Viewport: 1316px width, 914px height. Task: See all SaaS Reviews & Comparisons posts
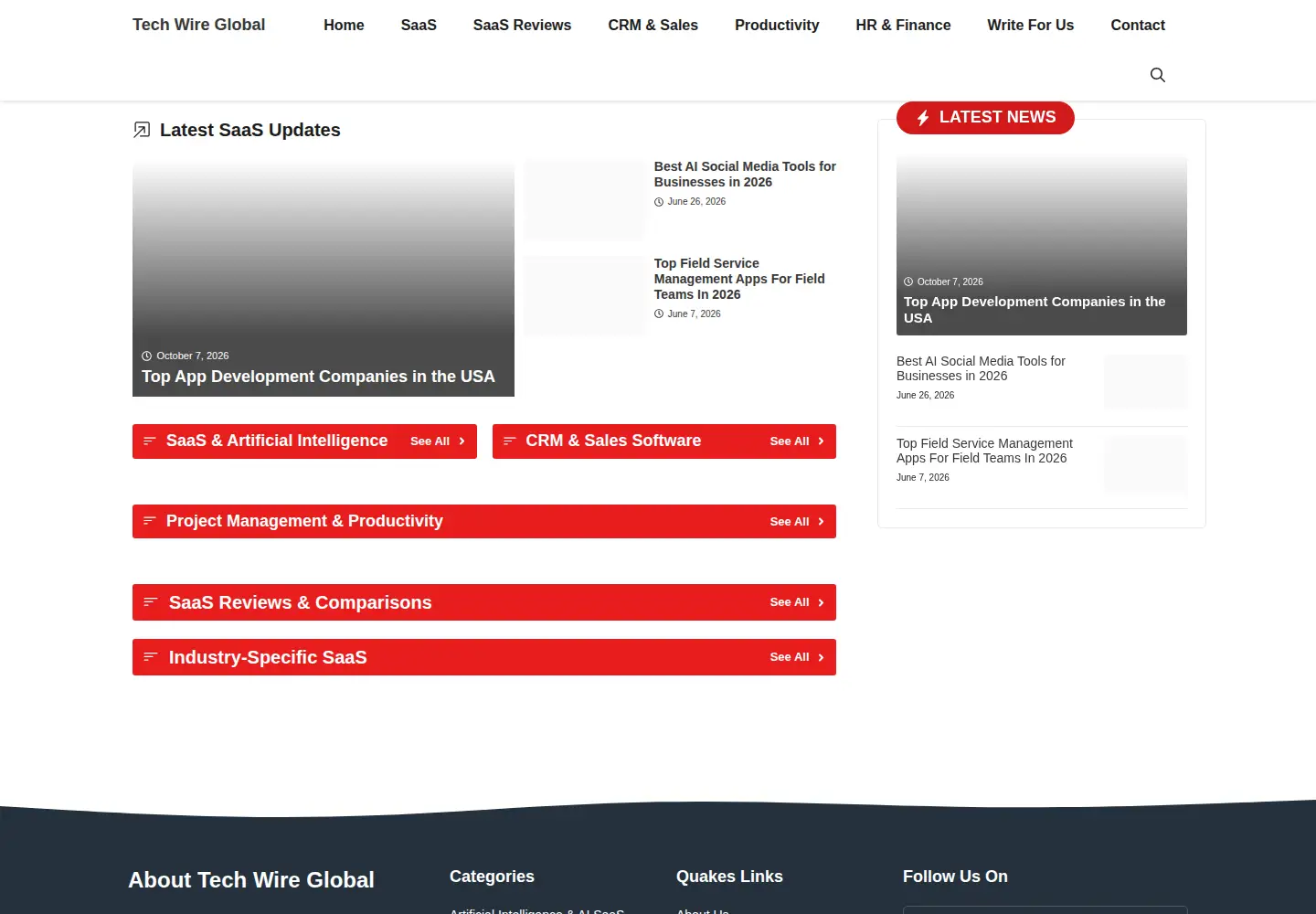click(797, 602)
